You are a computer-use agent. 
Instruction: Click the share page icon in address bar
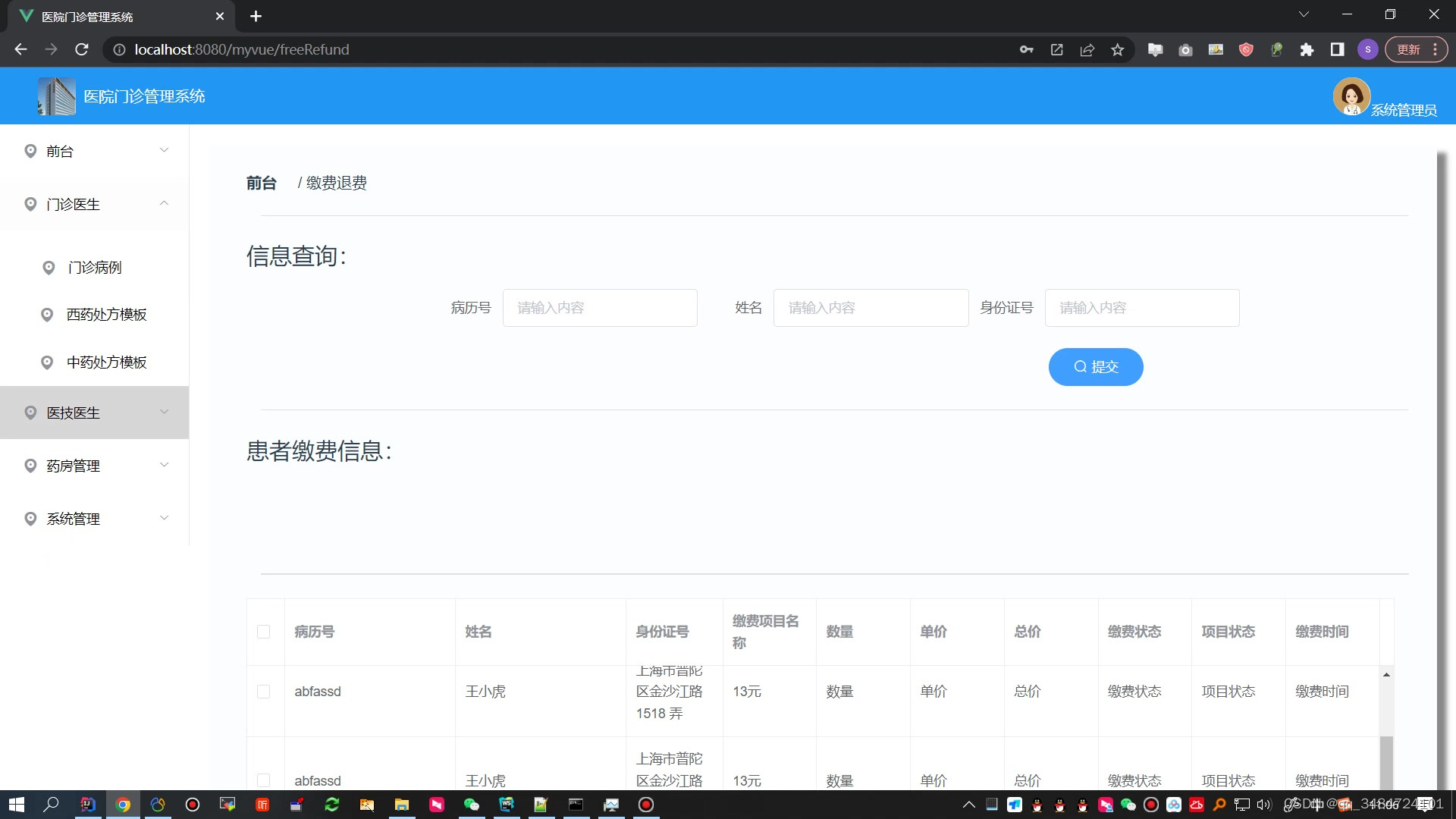[1087, 50]
